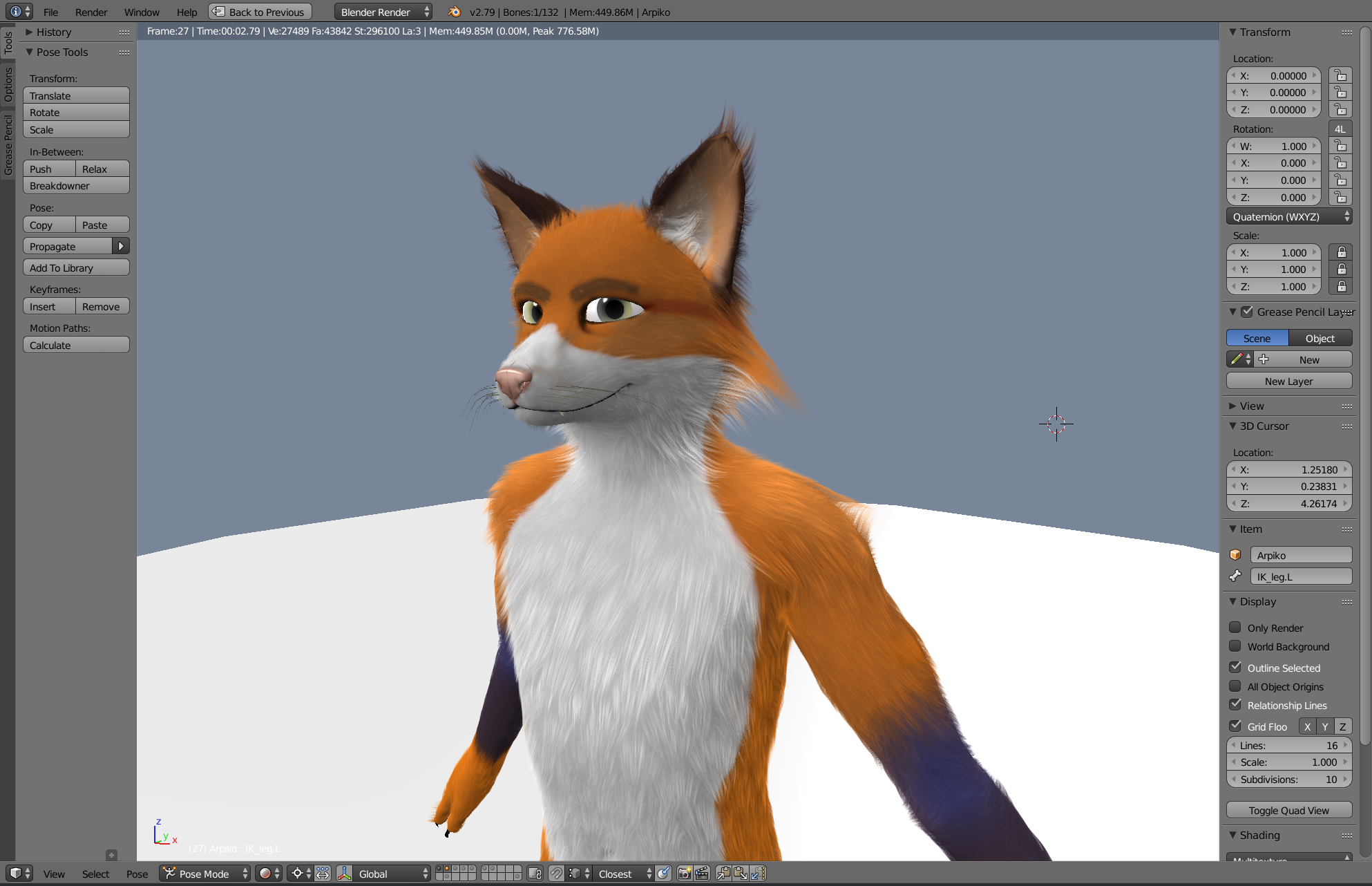Toggle grid Z axis display
Screen dimensions: 1372x886
(x=1343, y=726)
